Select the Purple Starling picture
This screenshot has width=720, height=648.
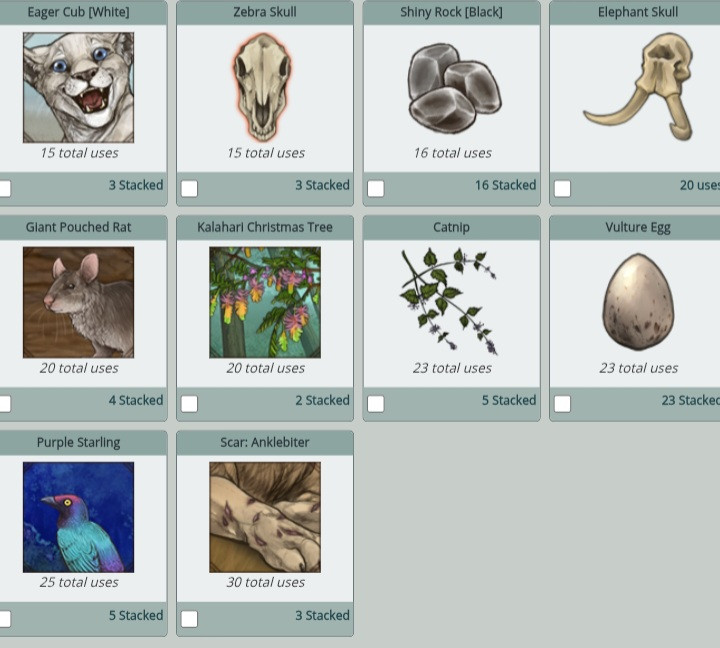(x=79, y=517)
